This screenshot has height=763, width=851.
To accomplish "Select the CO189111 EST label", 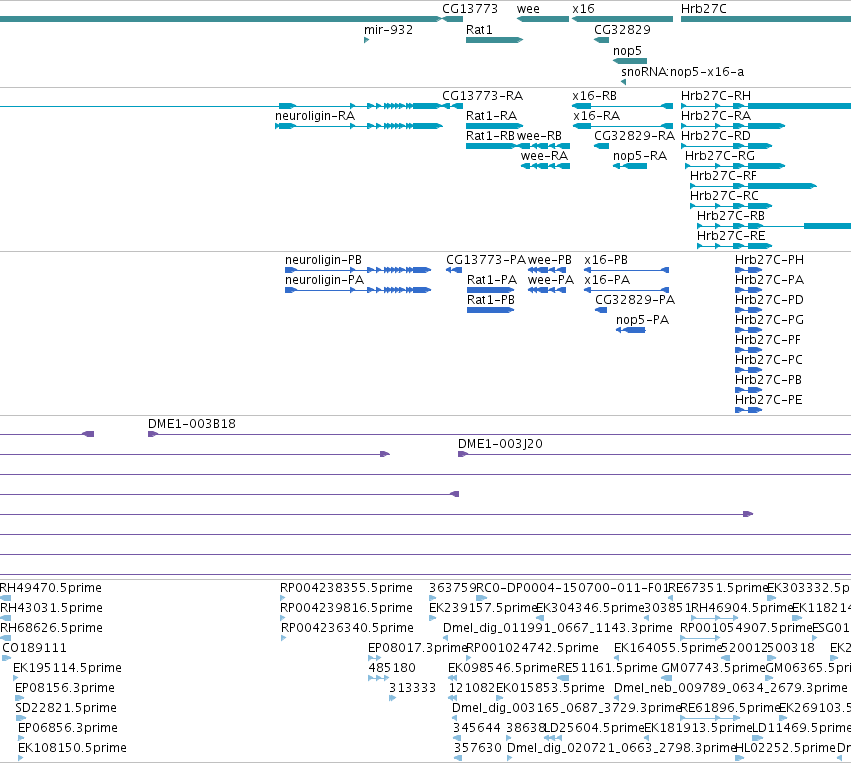I will [34, 648].
